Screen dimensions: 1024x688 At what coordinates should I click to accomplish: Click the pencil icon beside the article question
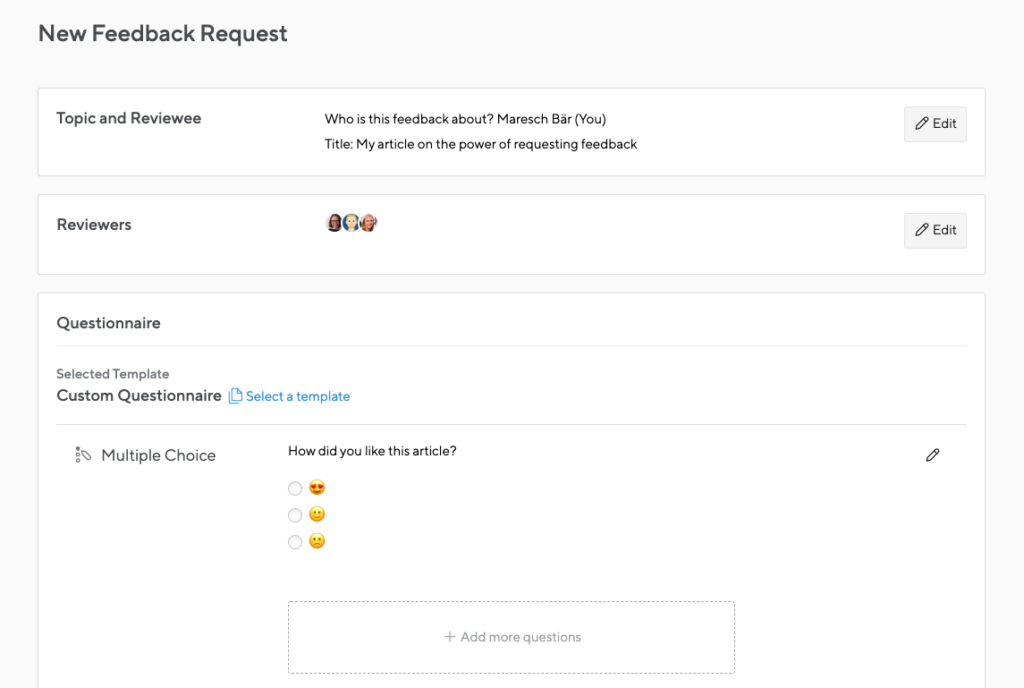coord(933,455)
